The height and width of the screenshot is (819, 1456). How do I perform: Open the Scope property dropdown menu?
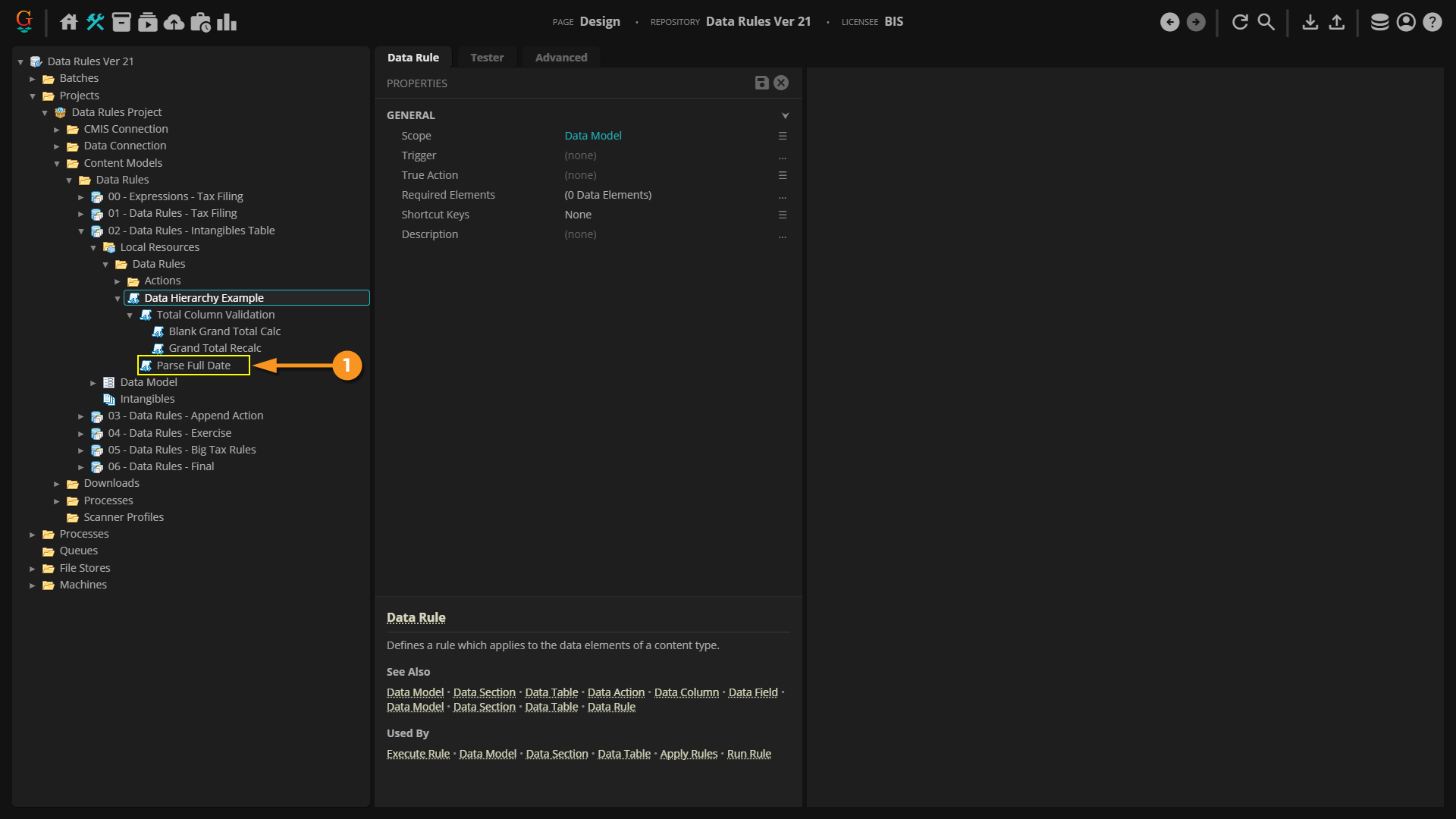(x=782, y=136)
